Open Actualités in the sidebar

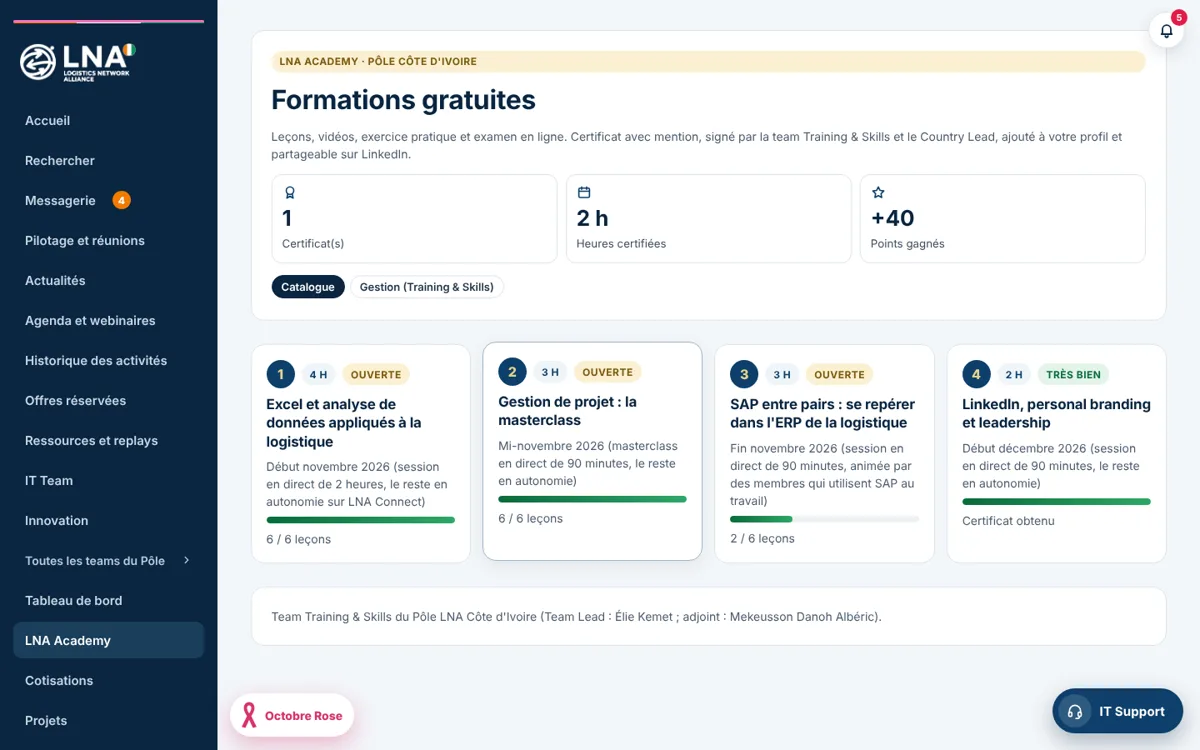[108, 280]
